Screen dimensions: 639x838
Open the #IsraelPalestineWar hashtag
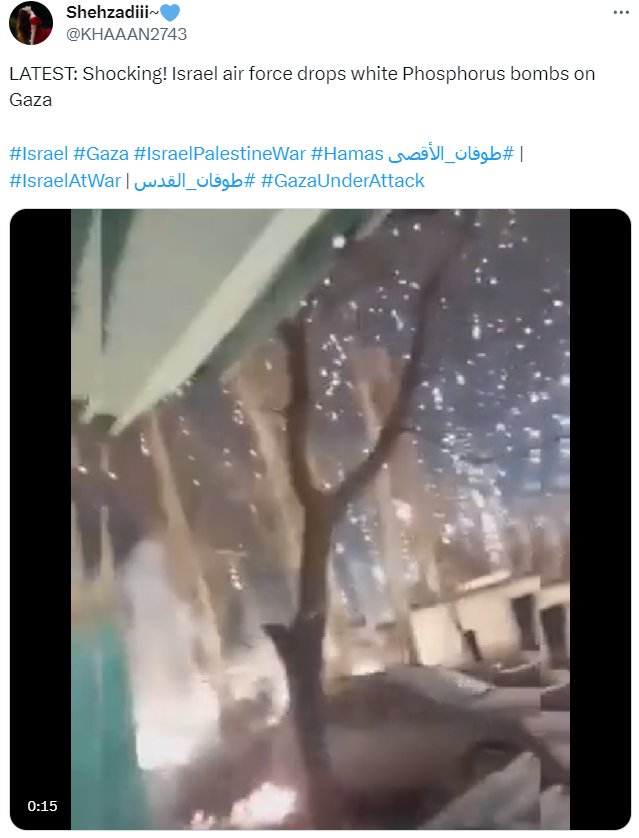pyautogui.click(x=220, y=154)
